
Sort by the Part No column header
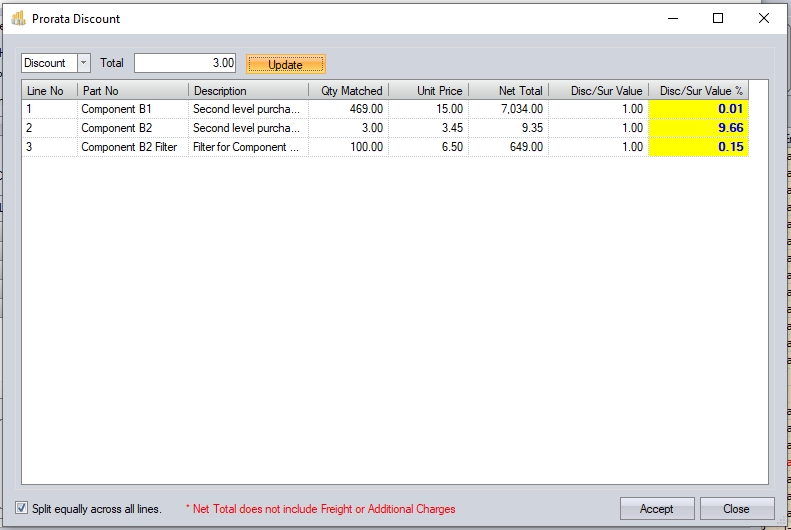click(x=132, y=91)
